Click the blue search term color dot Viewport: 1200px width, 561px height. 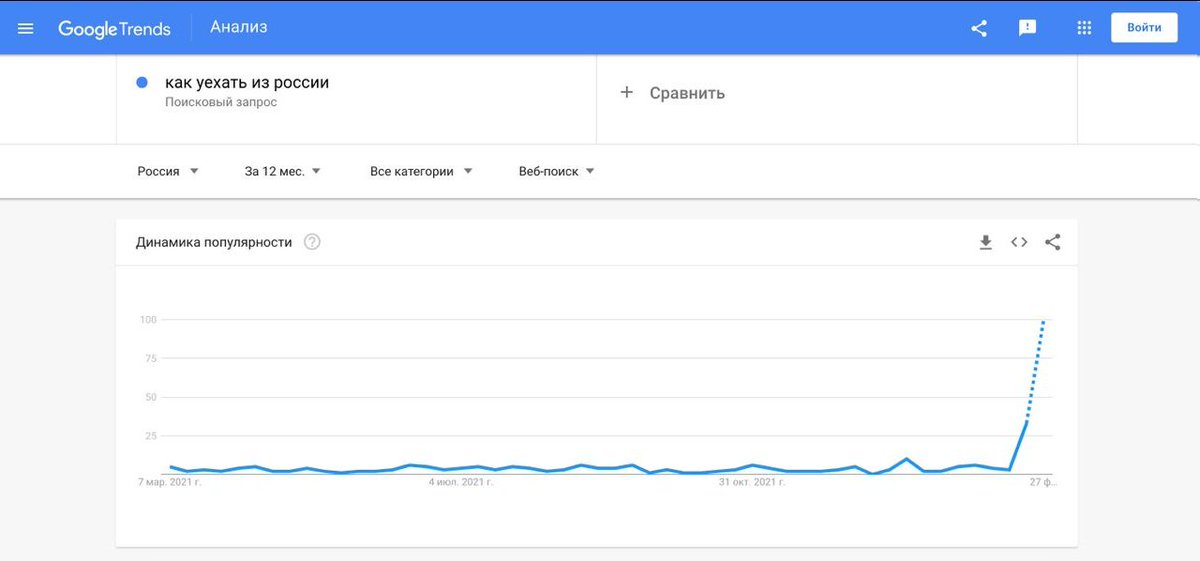click(x=142, y=83)
